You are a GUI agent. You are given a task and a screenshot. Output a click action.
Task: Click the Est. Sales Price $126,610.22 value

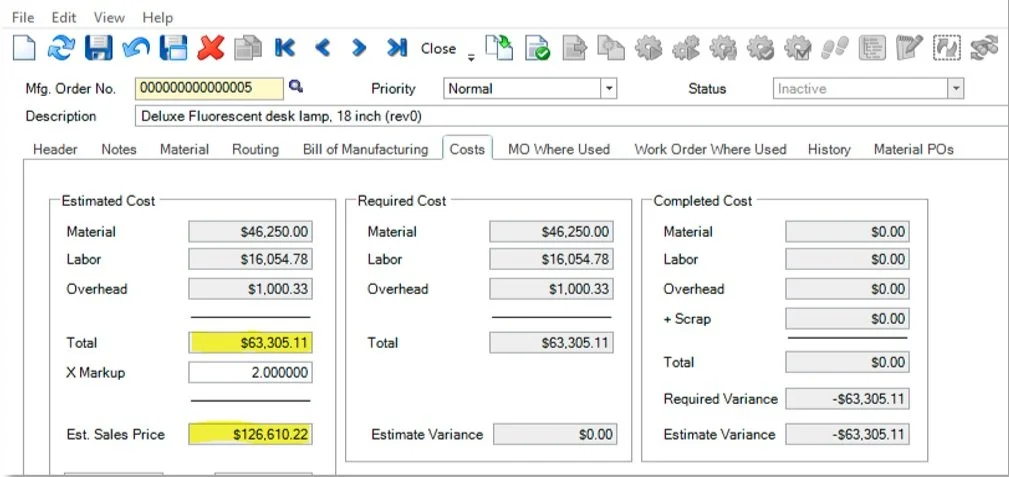click(250, 435)
